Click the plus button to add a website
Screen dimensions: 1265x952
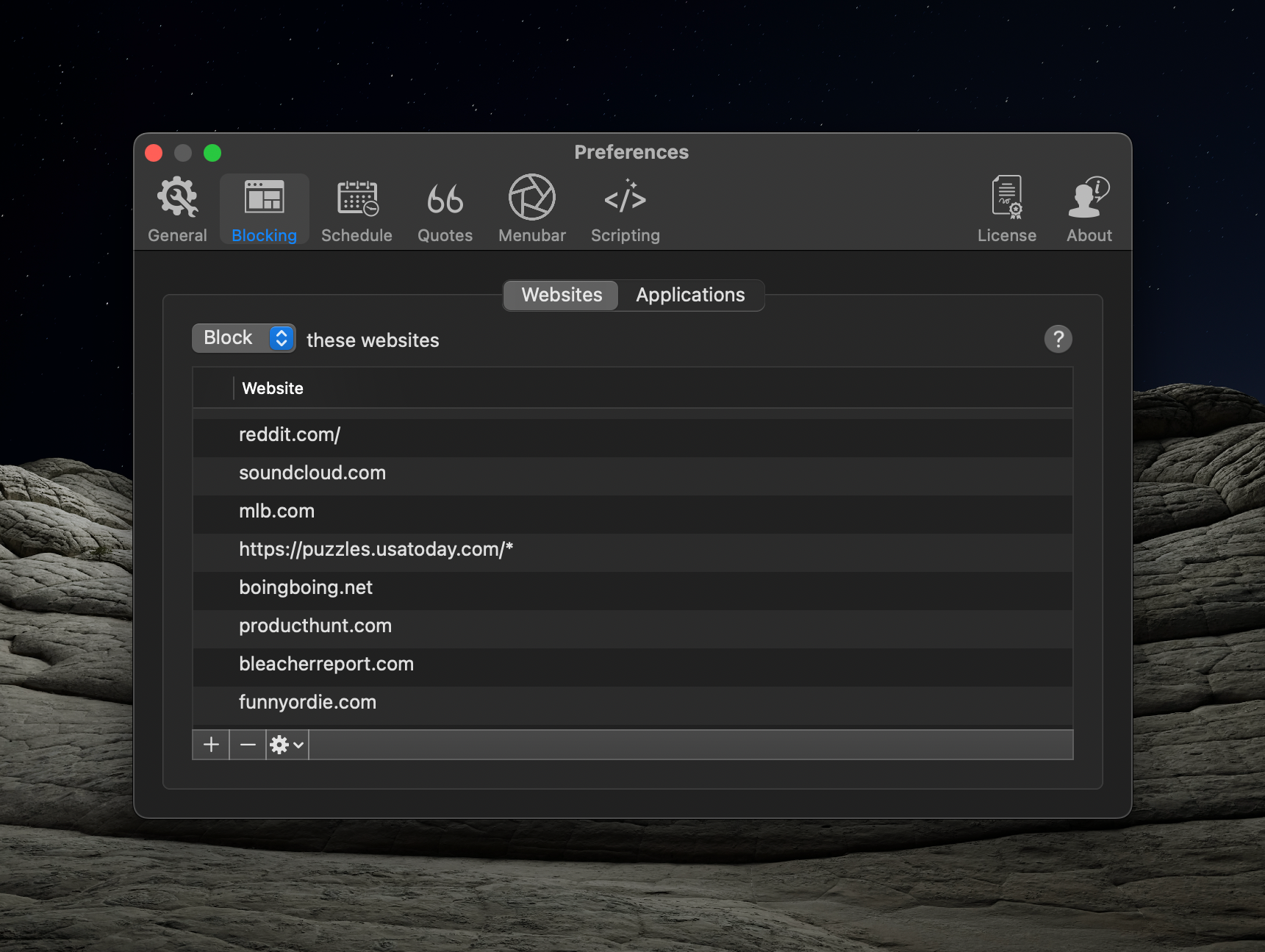(211, 745)
